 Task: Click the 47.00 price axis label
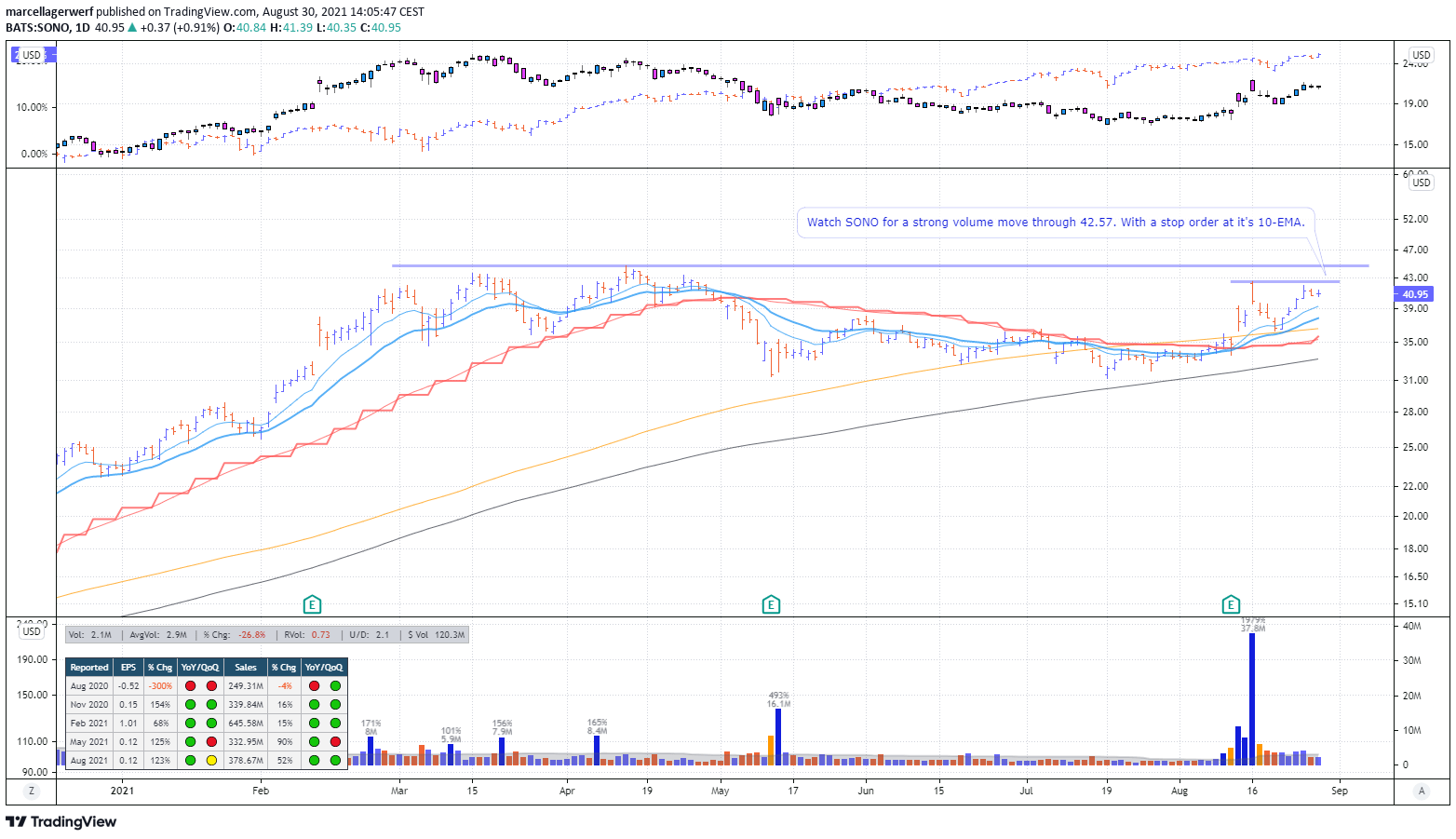pyautogui.click(x=1415, y=250)
